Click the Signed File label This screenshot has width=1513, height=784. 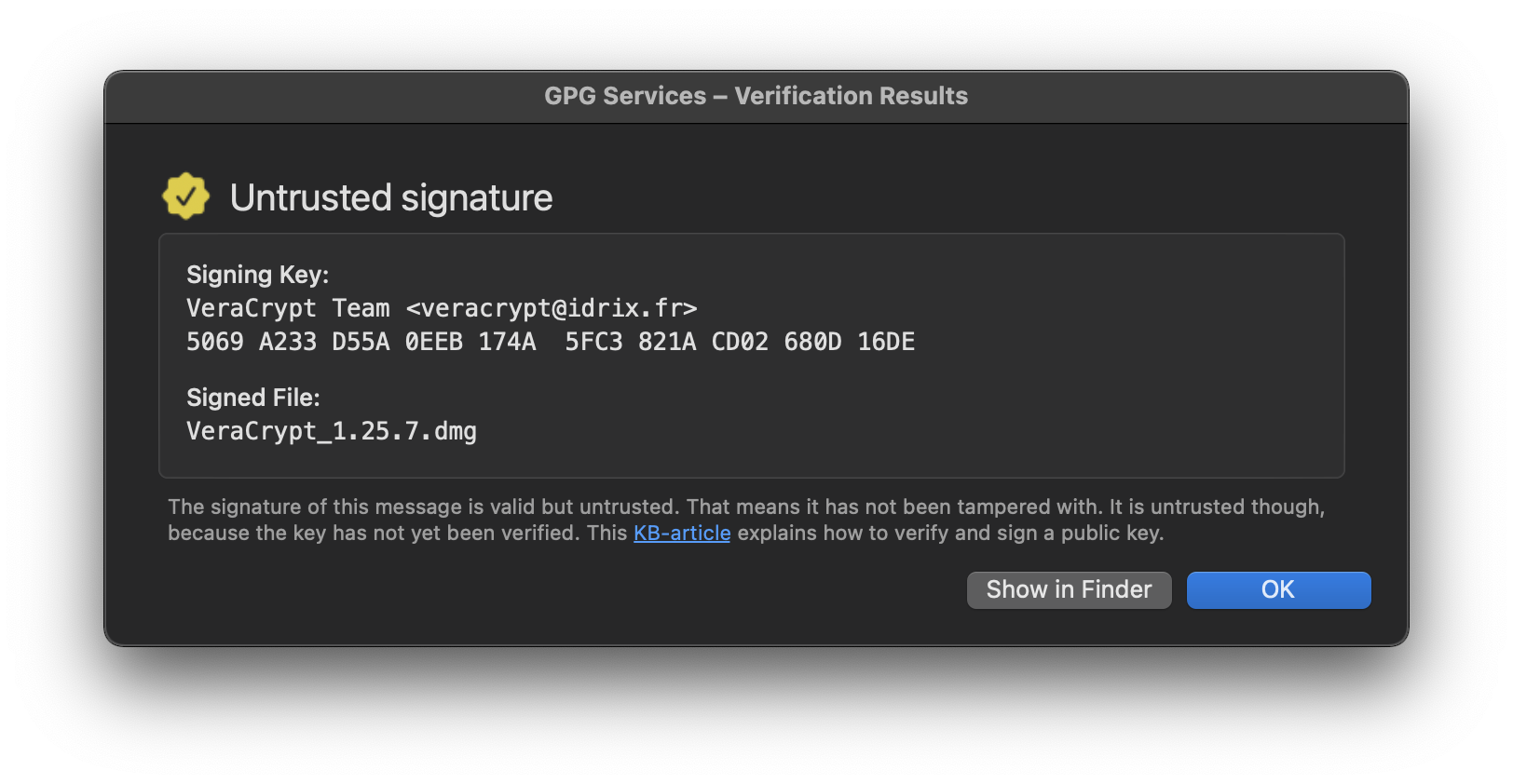click(x=253, y=398)
